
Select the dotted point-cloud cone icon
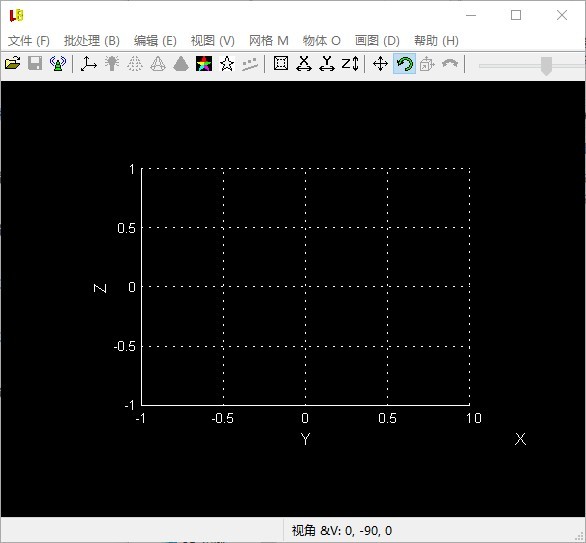pyautogui.click(x=135, y=64)
